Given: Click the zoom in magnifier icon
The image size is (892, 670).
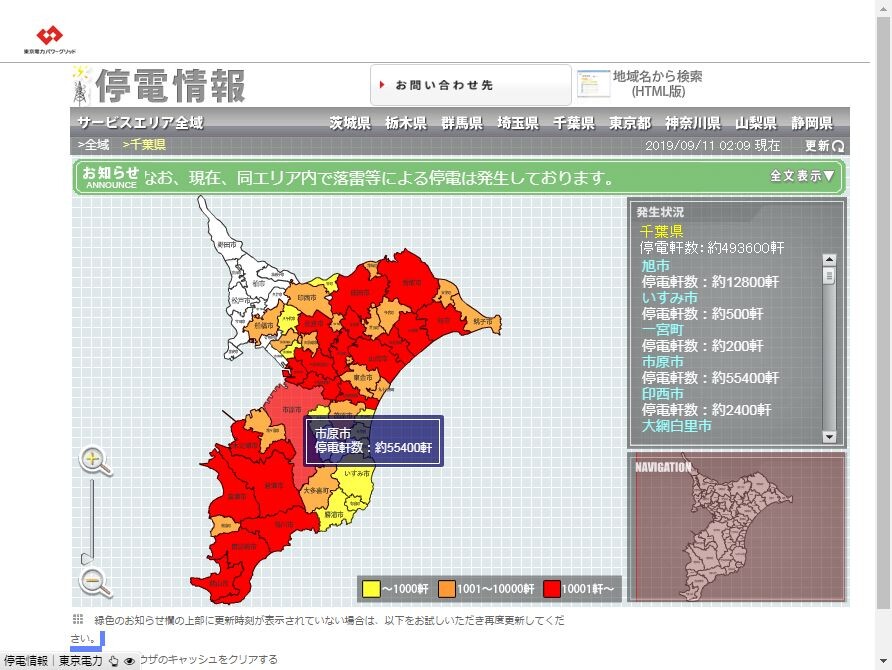Looking at the screenshot, I should point(94,460).
